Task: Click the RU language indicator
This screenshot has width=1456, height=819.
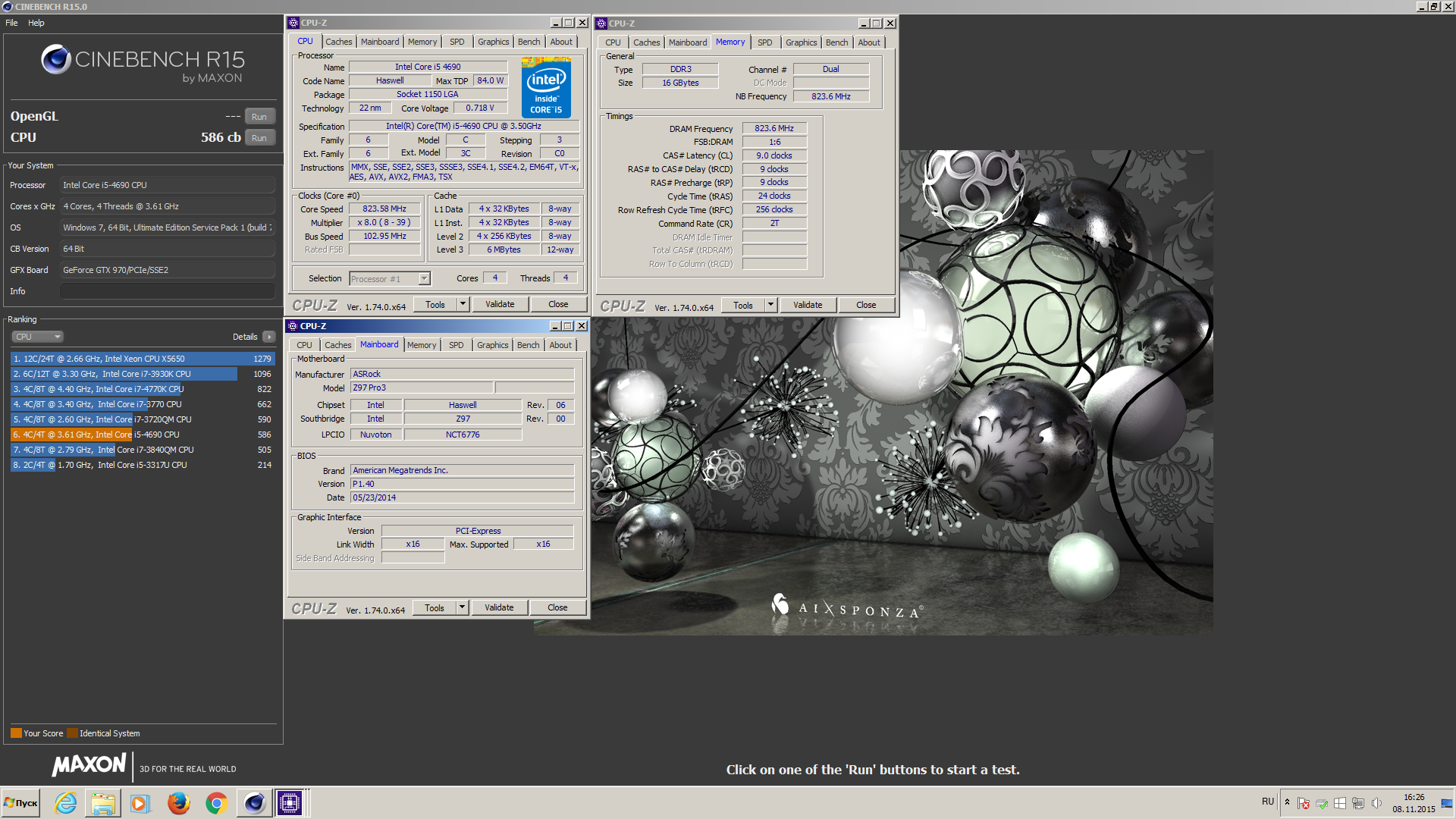Action: 1268,802
